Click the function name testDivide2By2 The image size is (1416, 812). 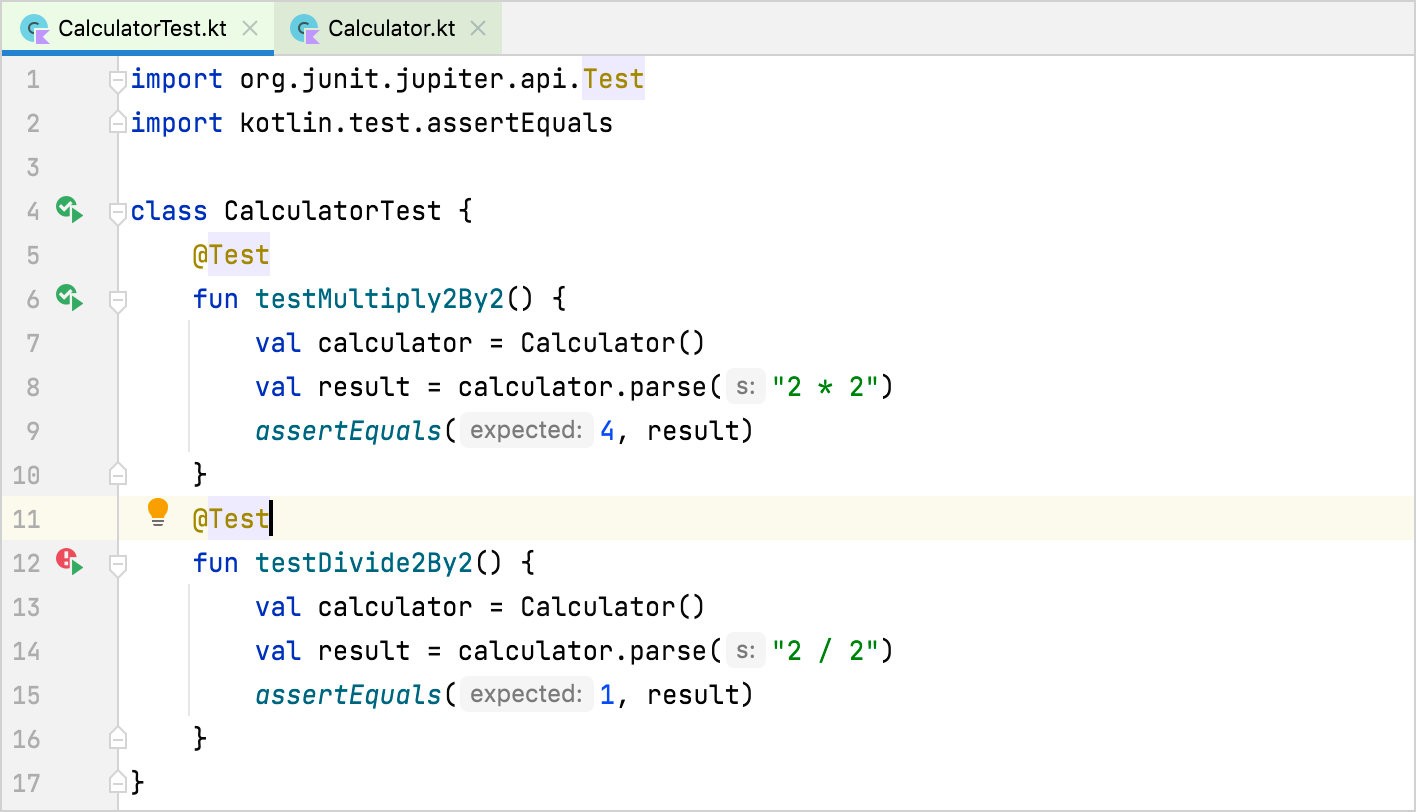364,563
